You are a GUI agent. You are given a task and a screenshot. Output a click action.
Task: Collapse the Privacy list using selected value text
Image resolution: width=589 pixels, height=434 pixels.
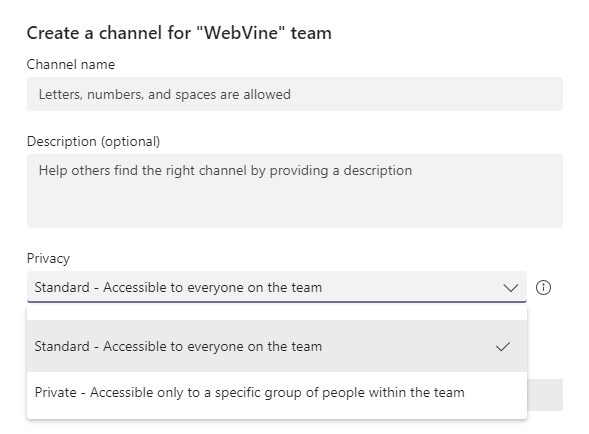tap(178, 287)
